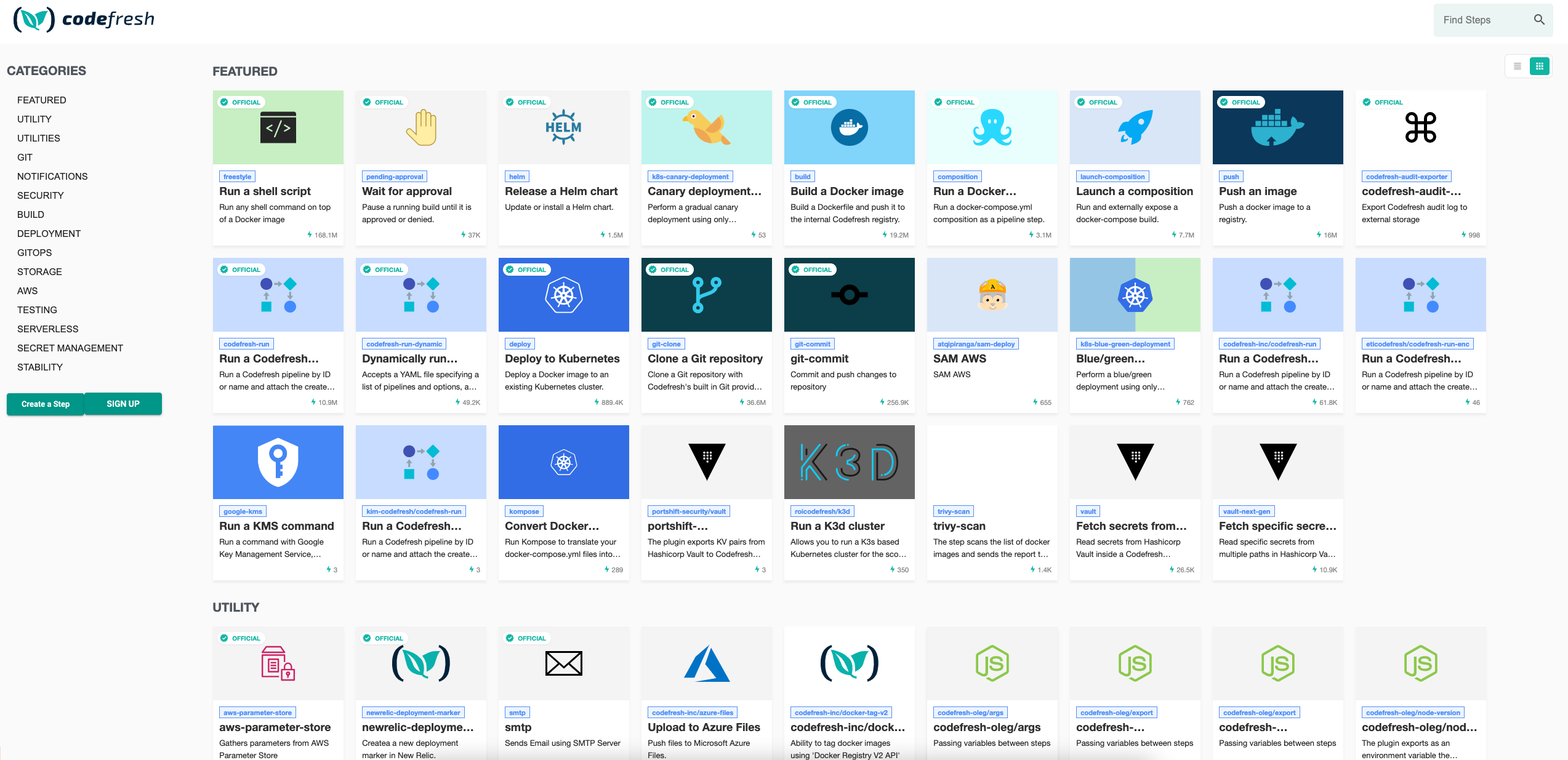
Task: Click the search magnifier icon
Action: pos(1538,20)
